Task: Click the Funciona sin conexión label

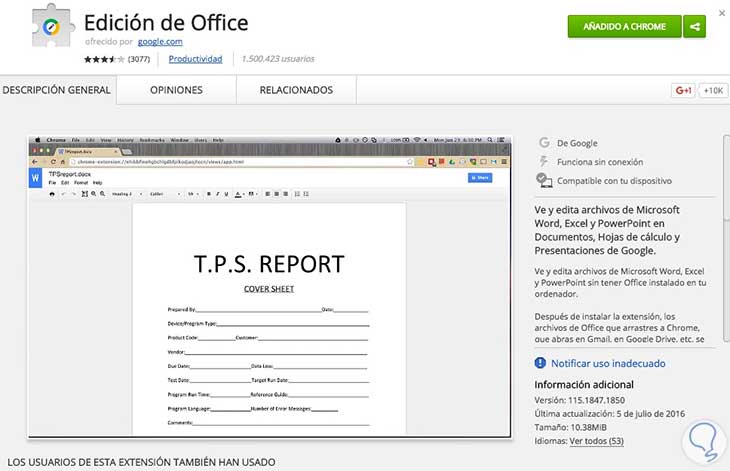Action: click(600, 162)
